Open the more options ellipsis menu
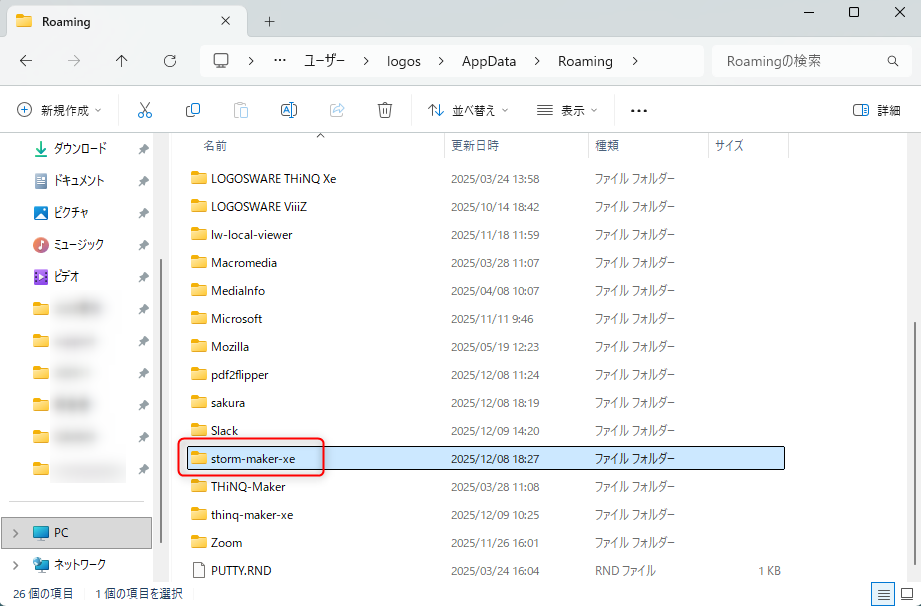 pos(639,110)
